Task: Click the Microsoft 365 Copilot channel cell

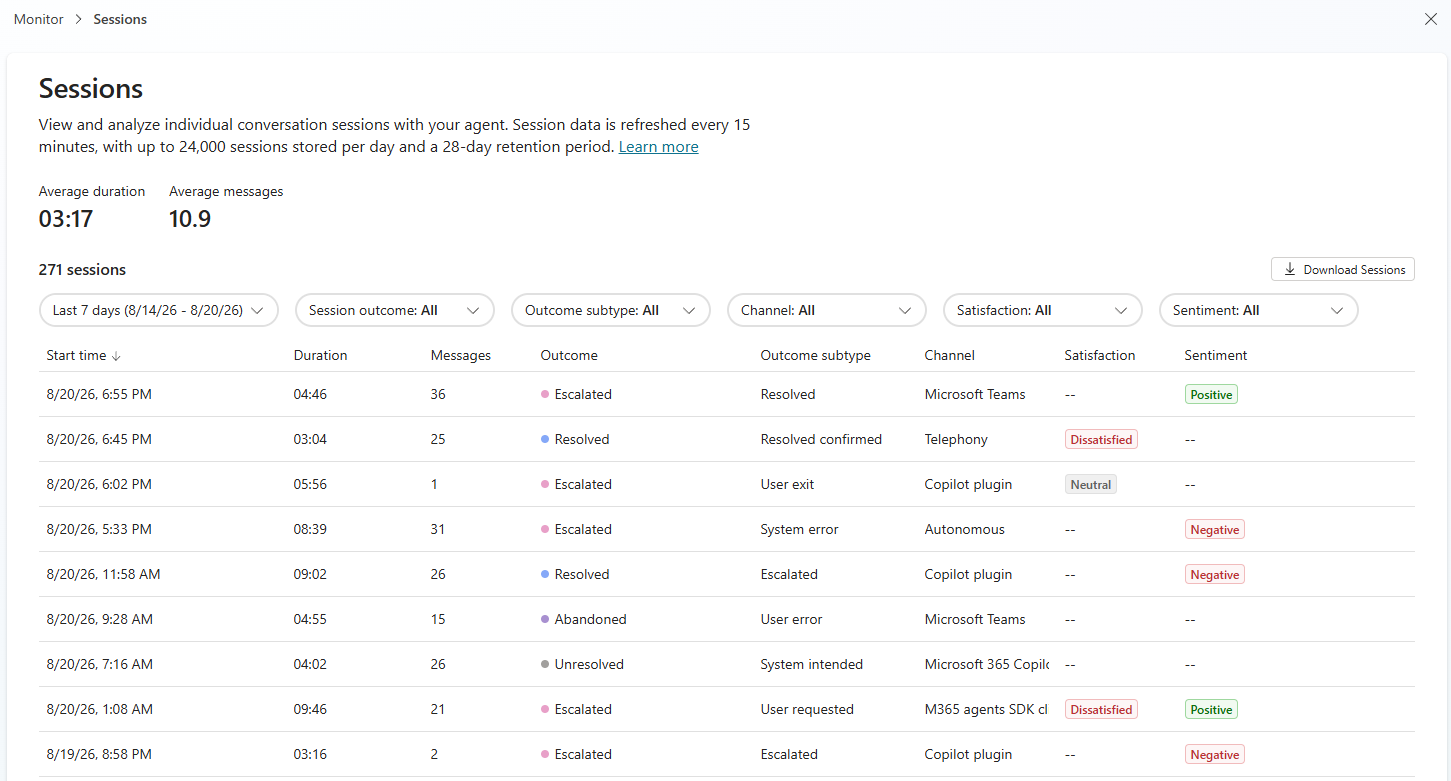Action: [986, 664]
